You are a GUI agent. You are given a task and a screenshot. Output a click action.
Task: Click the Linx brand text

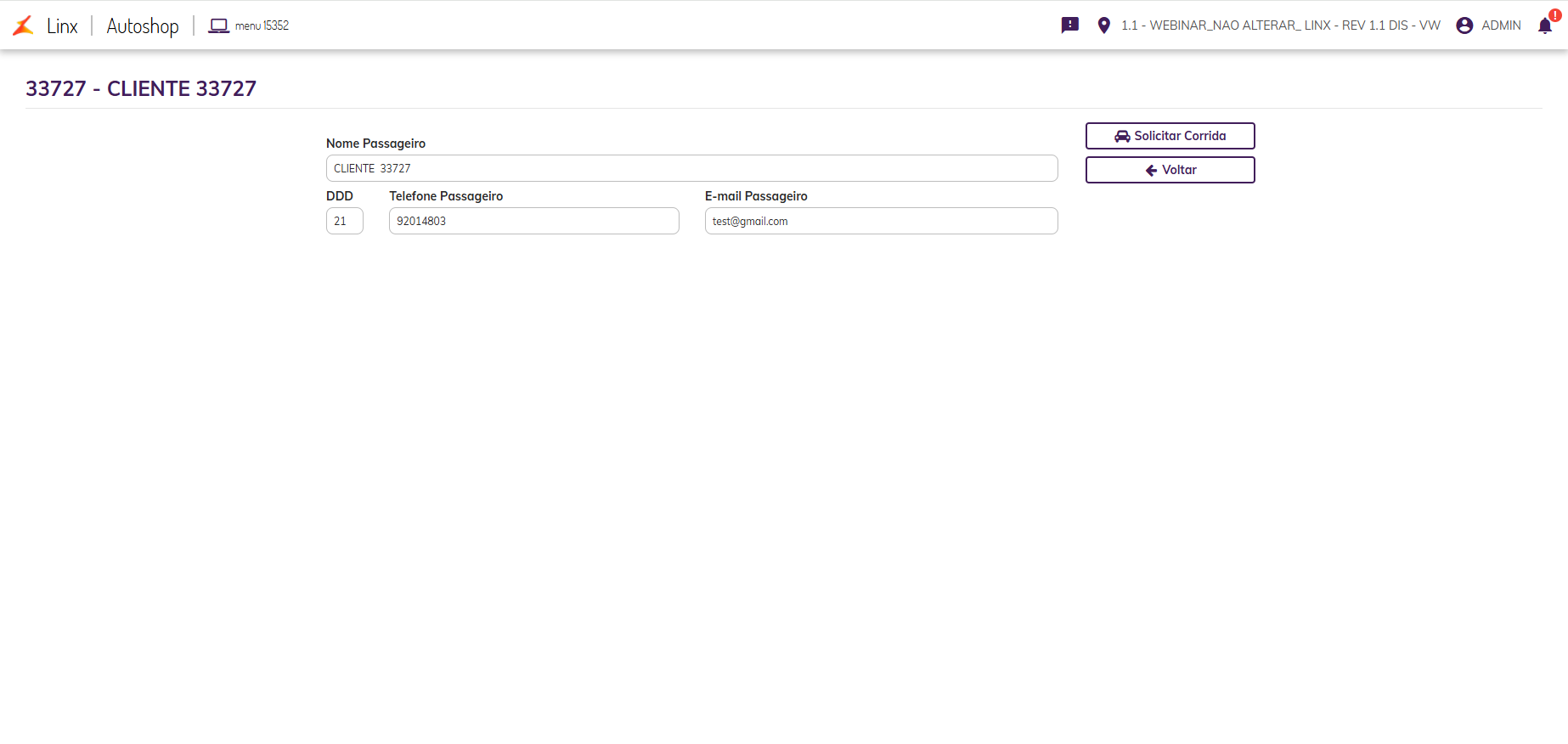coord(62,26)
